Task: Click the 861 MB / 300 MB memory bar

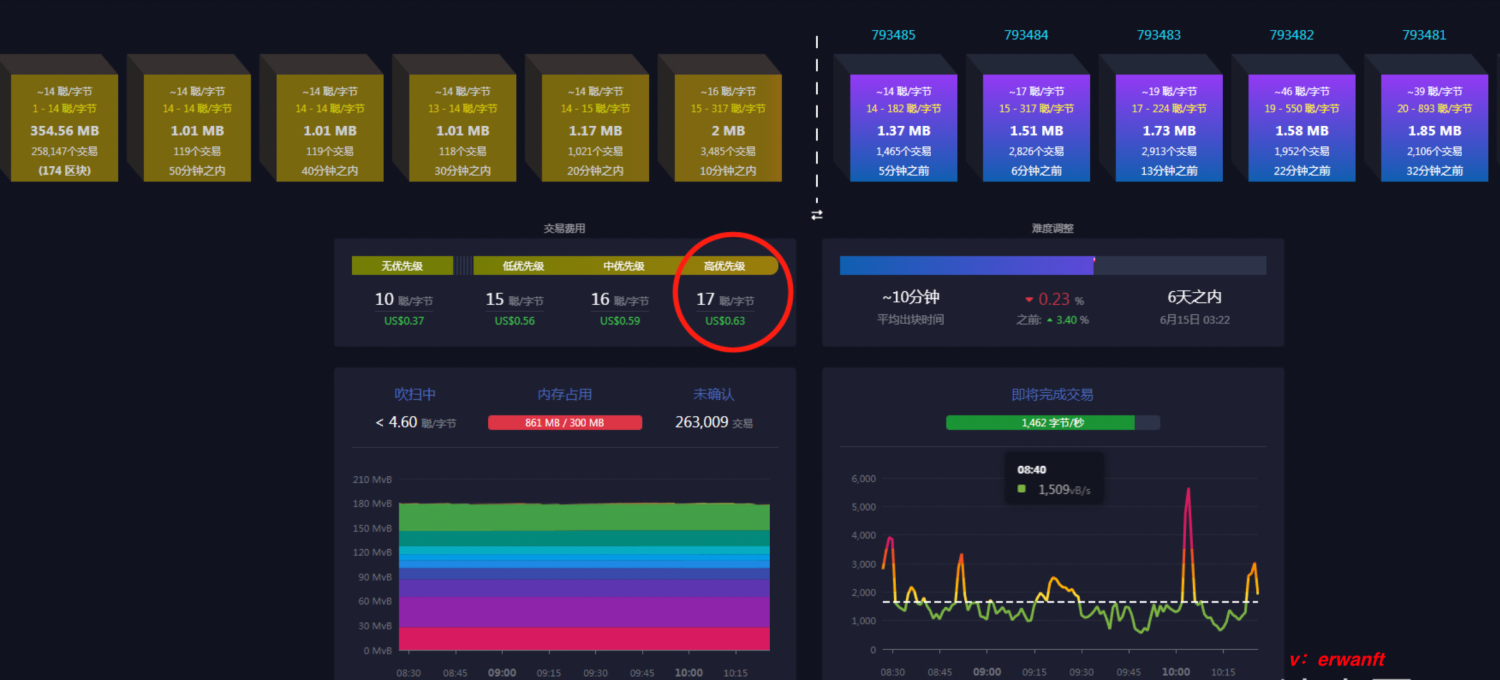Action: pyautogui.click(x=565, y=423)
